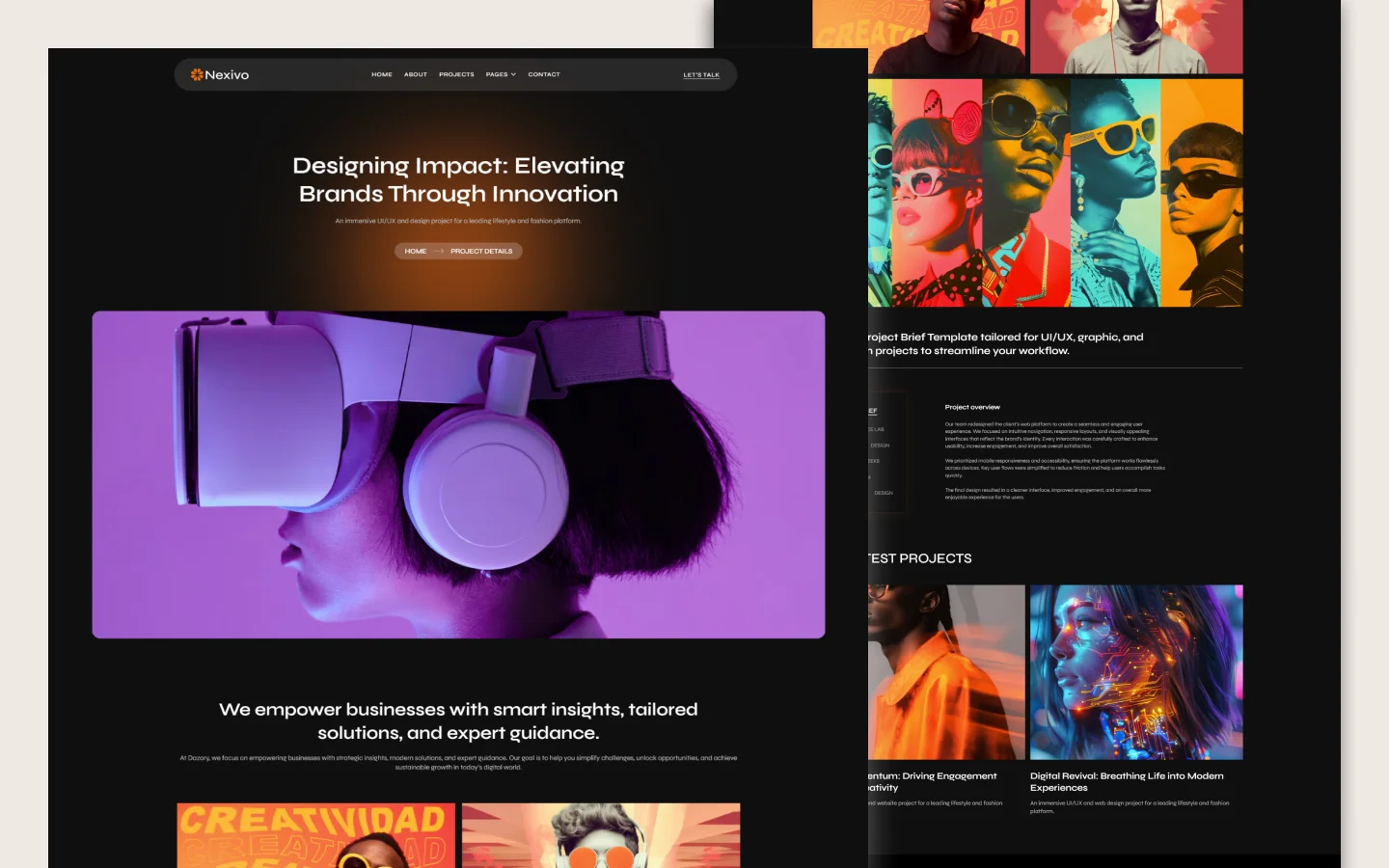The height and width of the screenshot is (868, 1389).
Task: Click the 'Project overview' heading in back window
Action: (972, 407)
